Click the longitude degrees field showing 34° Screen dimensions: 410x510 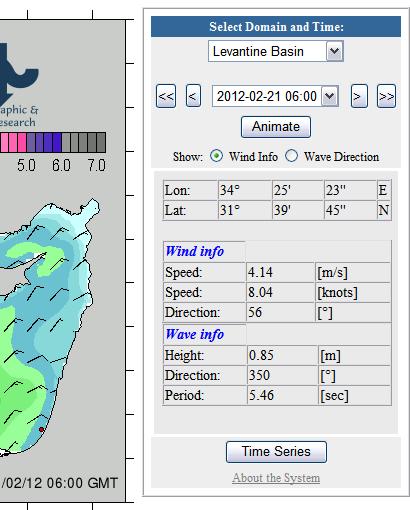pyautogui.click(x=245, y=190)
